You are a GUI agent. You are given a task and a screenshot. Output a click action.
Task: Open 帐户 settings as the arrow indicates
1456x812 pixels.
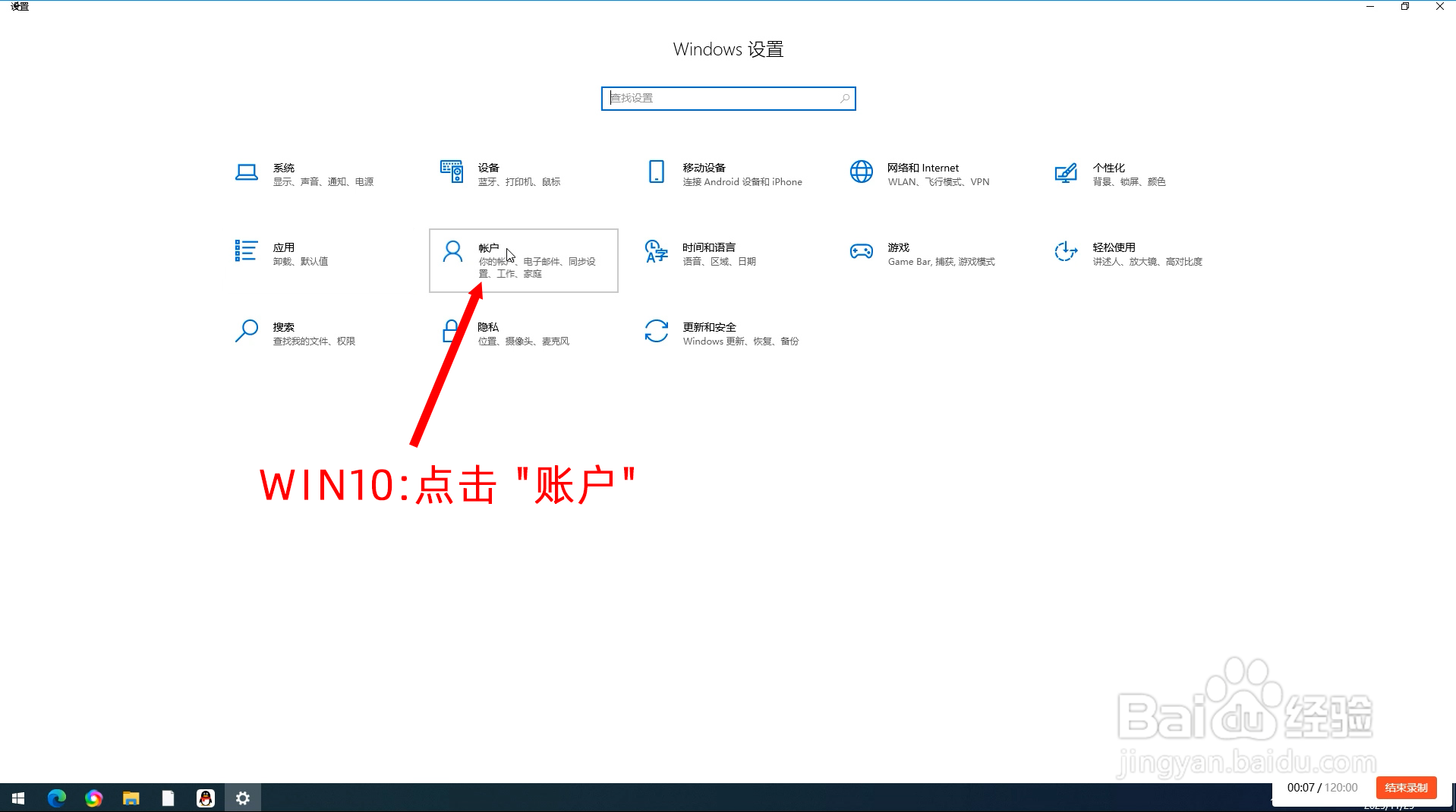(x=523, y=260)
